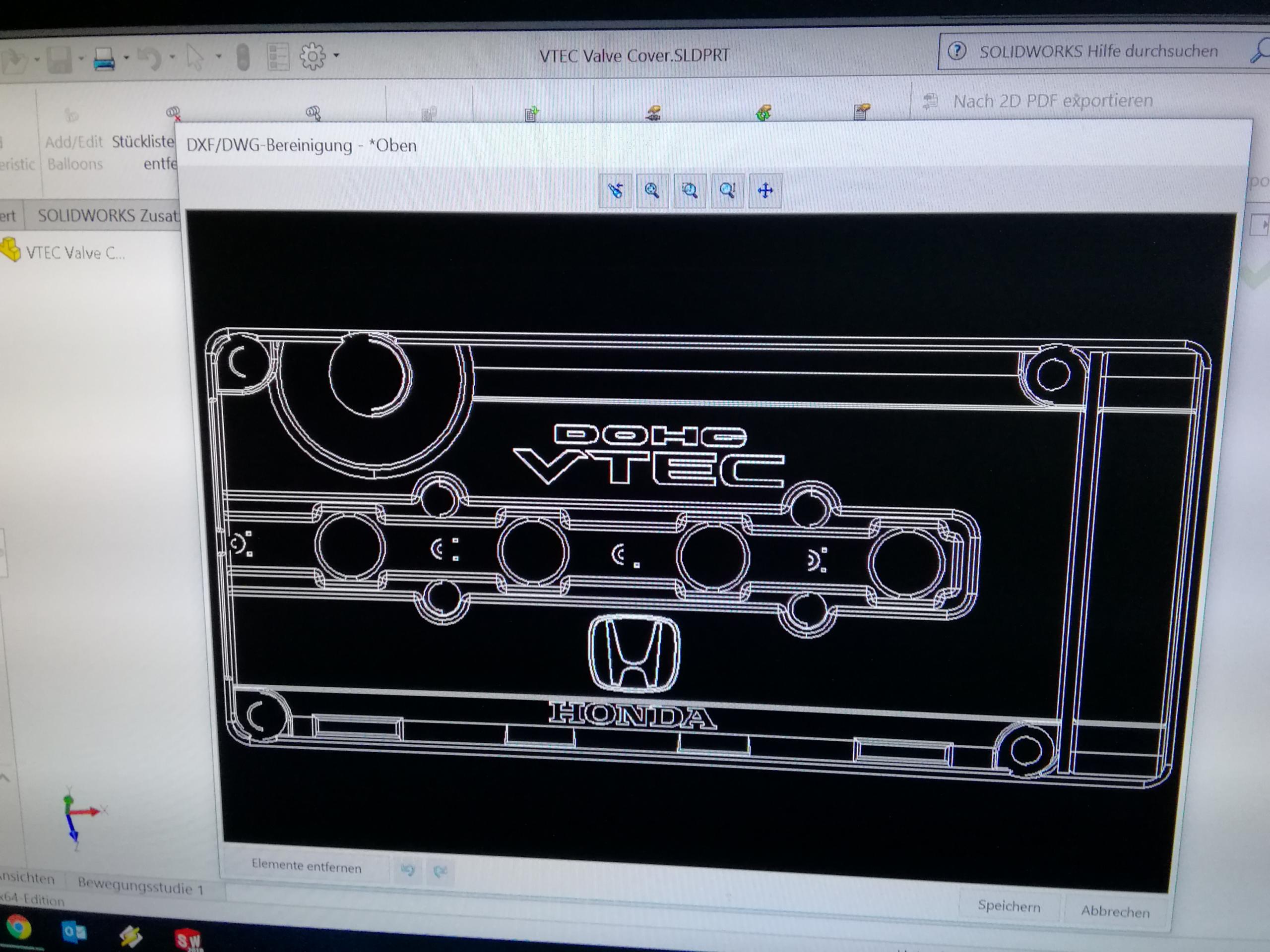1270x952 pixels.
Task: Click the Nach 2D PDF exportieren label
Action: [x=1053, y=101]
